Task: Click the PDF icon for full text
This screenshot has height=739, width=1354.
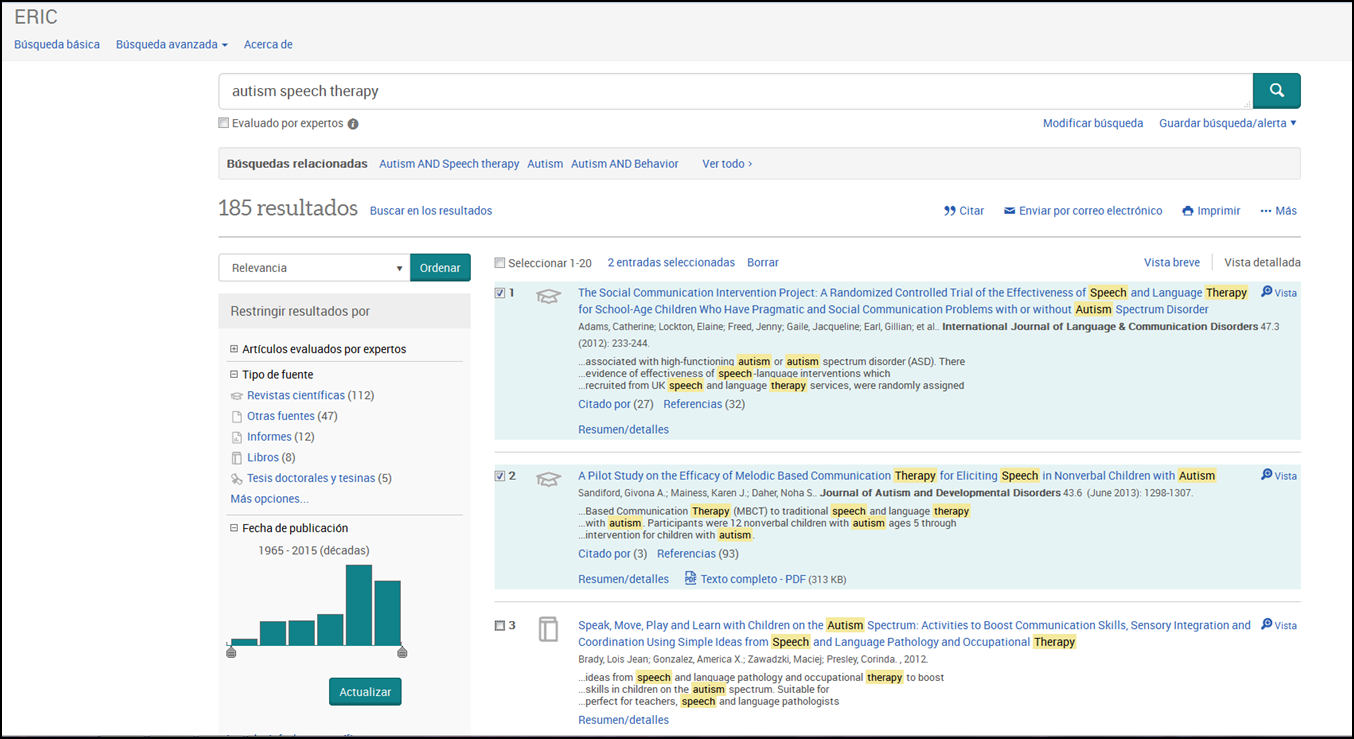Action: 690,578
